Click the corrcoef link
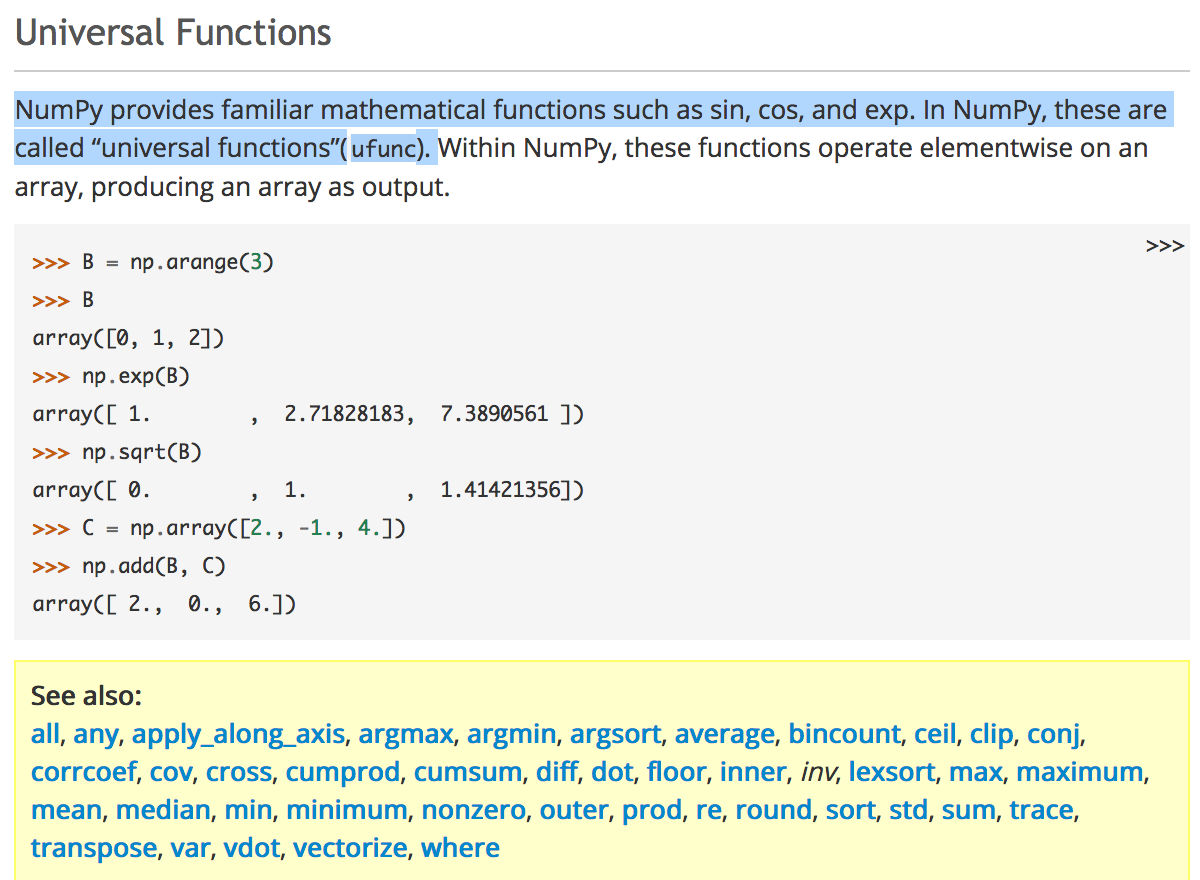The width and height of the screenshot is (1200, 880). (83, 772)
